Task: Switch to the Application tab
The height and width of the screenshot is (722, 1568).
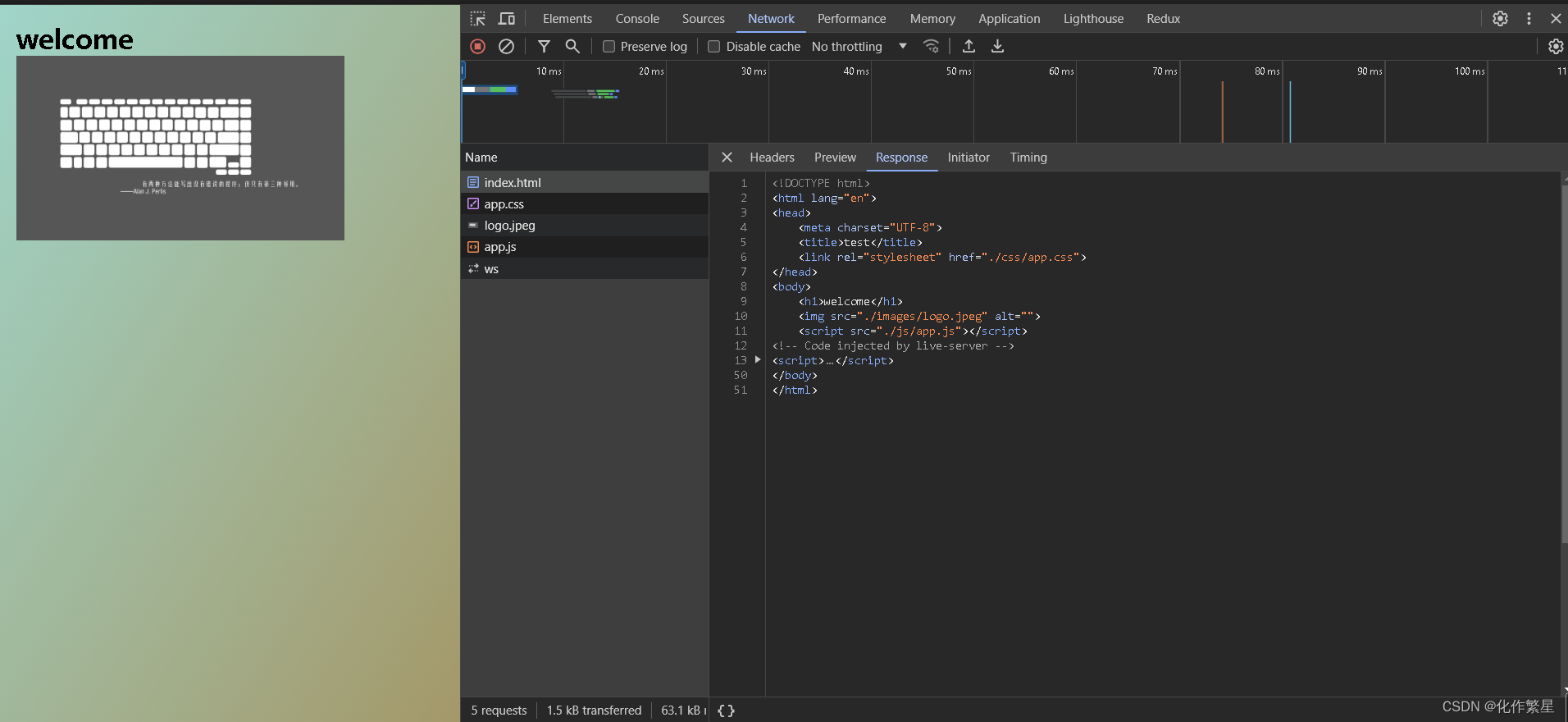Action: coord(1009,18)
